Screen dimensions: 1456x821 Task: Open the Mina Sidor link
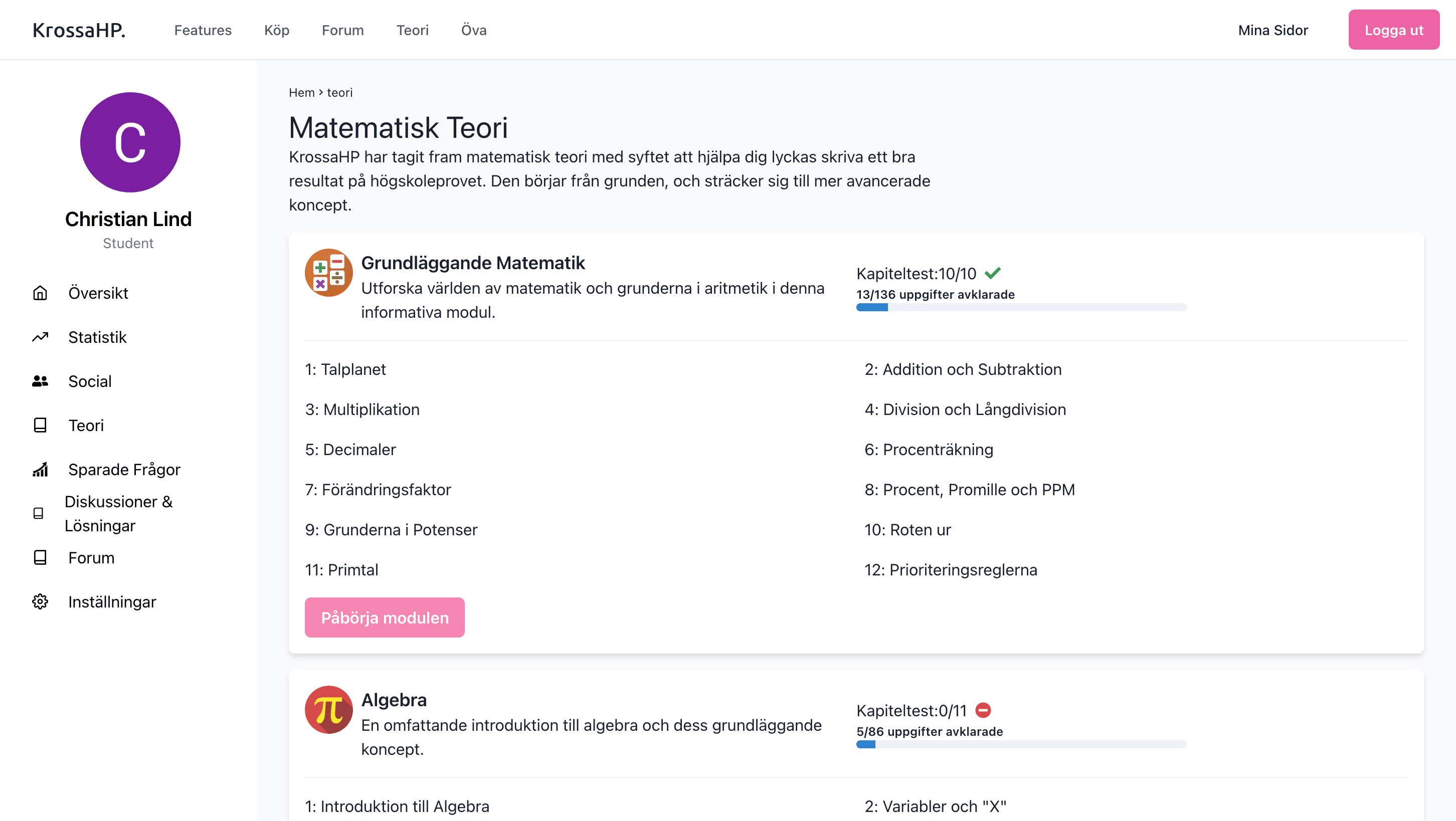click(1273, 30)
